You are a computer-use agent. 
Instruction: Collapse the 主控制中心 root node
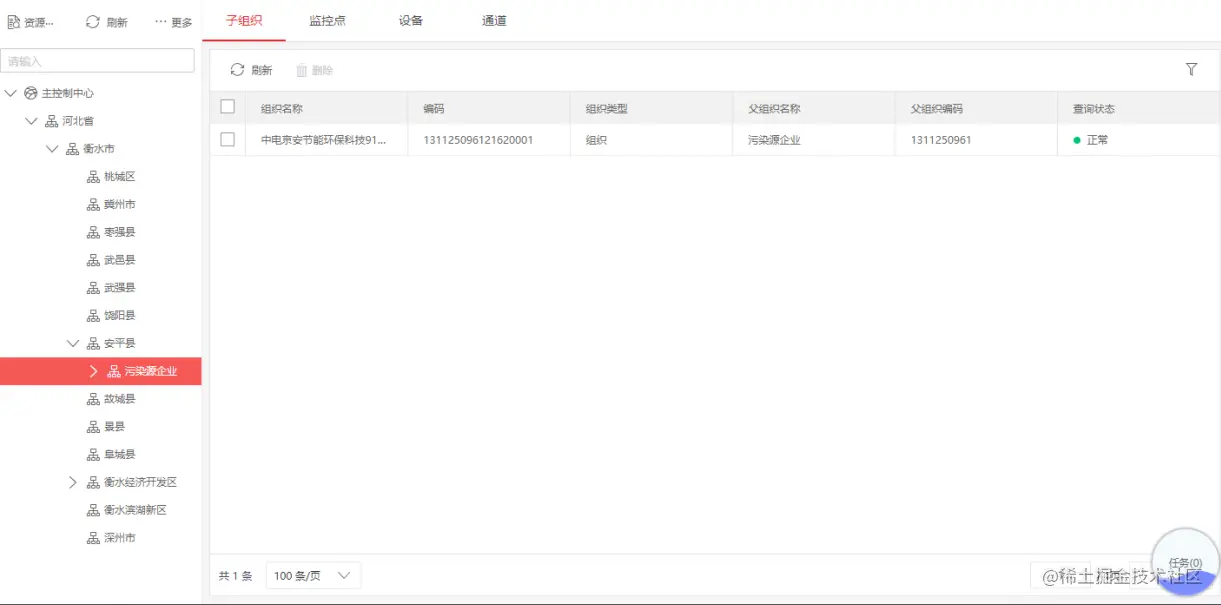[10, 93]
